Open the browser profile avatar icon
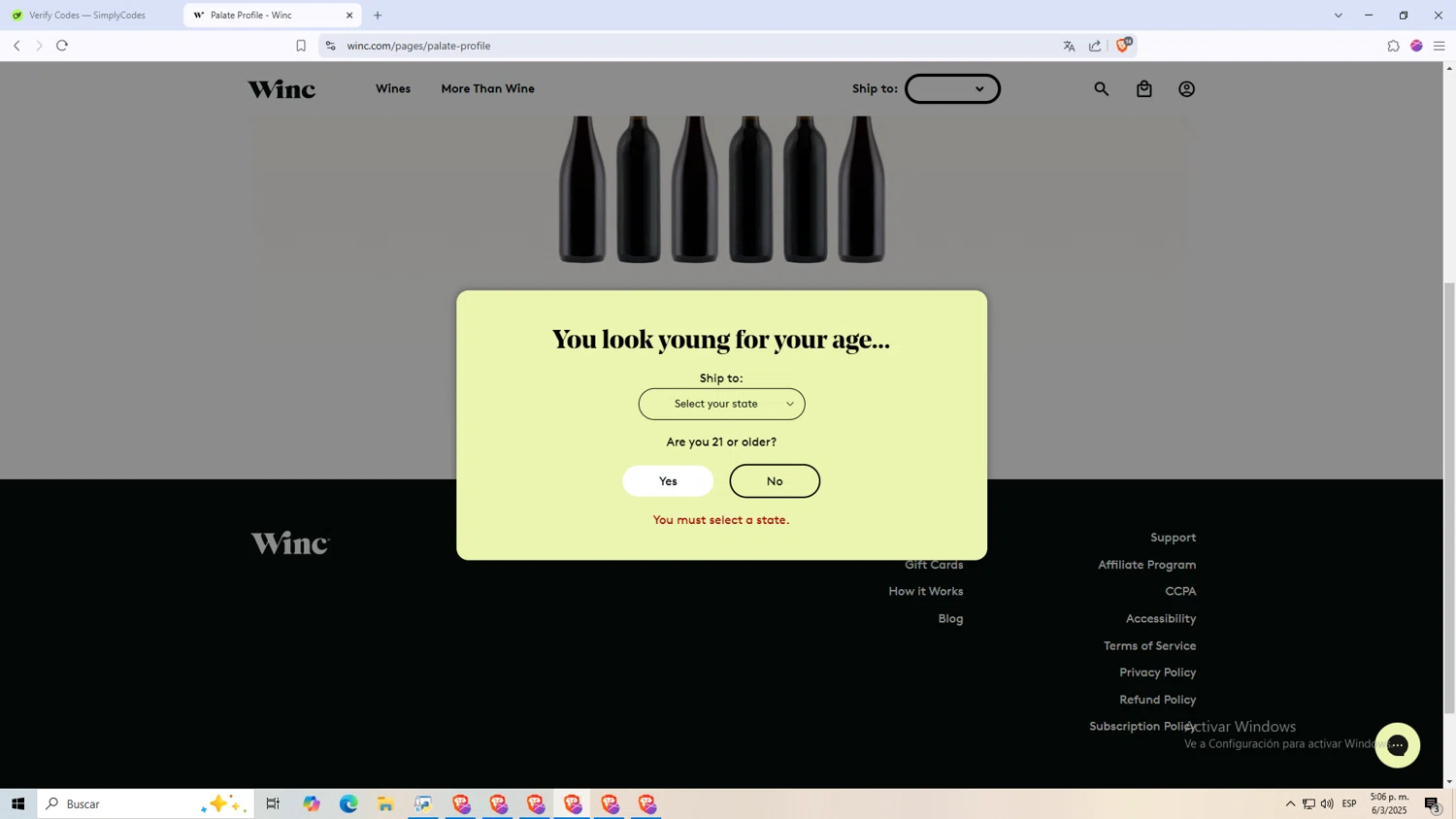Image resolution: width=1456 pixels, height=819 pixels. click(x=1416, y=46)
